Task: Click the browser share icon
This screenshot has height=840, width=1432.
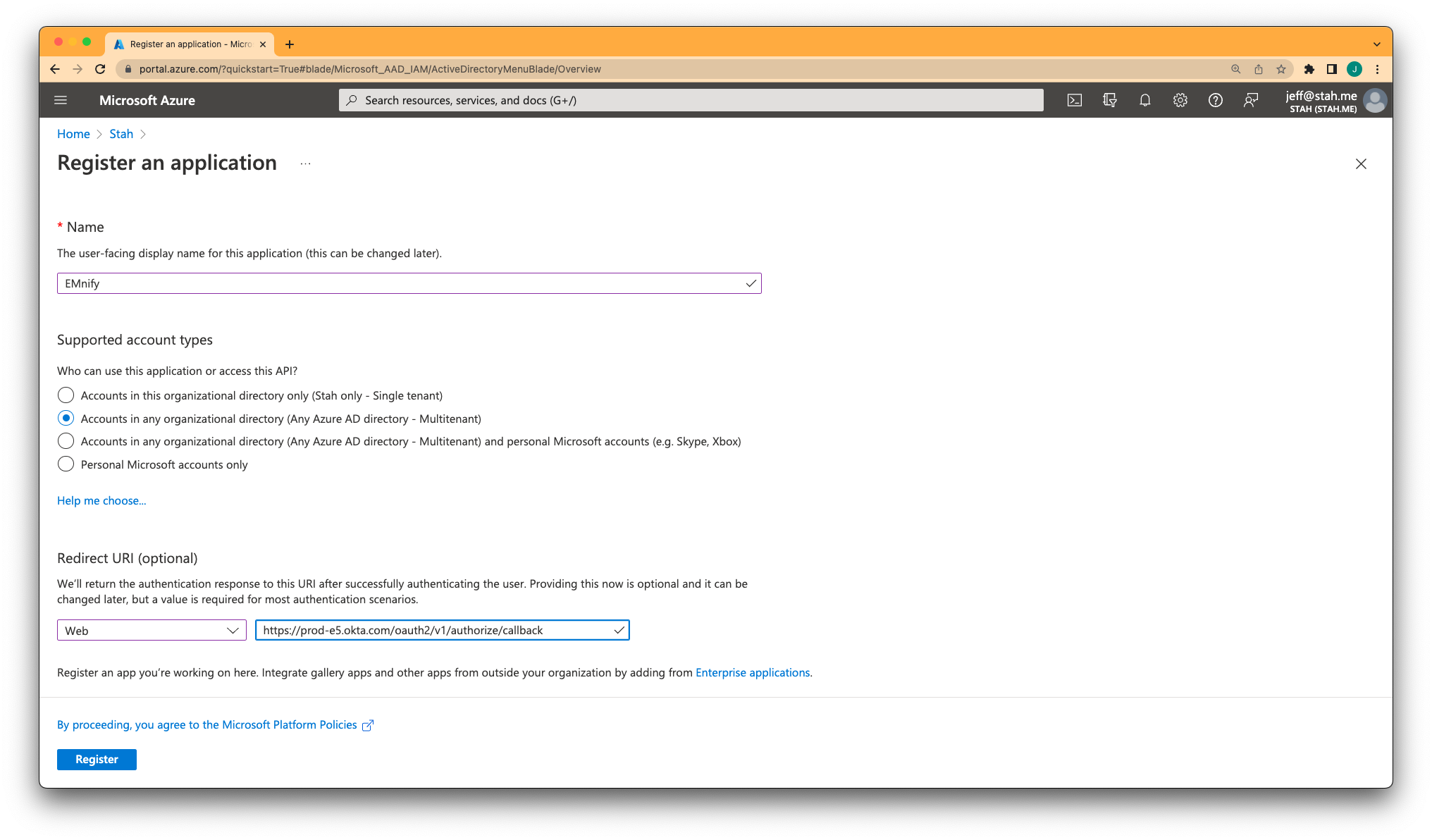Action: click(1259, 69)
